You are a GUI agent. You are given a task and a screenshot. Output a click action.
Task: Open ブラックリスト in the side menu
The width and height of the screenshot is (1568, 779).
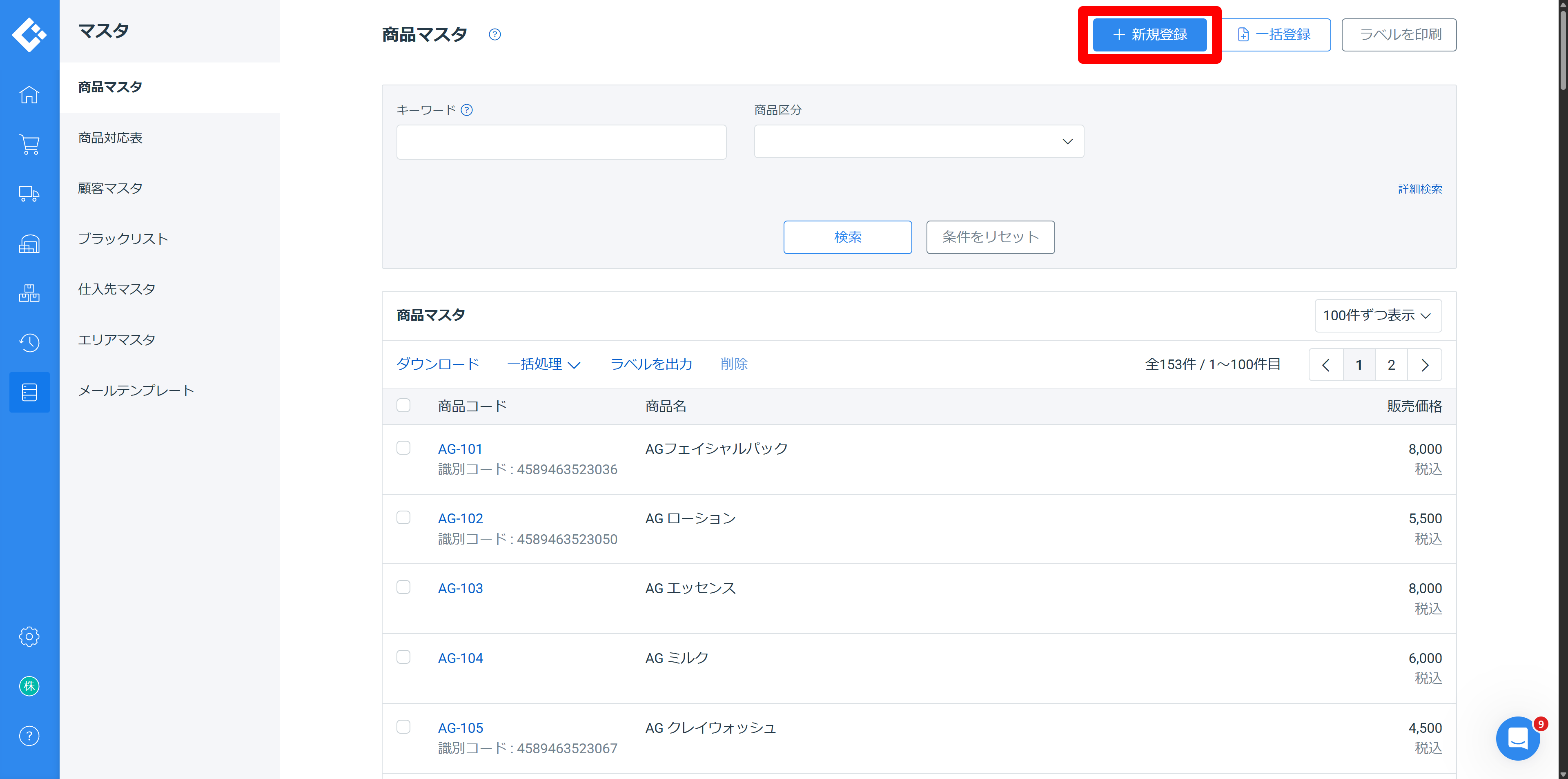click(123, 239)
